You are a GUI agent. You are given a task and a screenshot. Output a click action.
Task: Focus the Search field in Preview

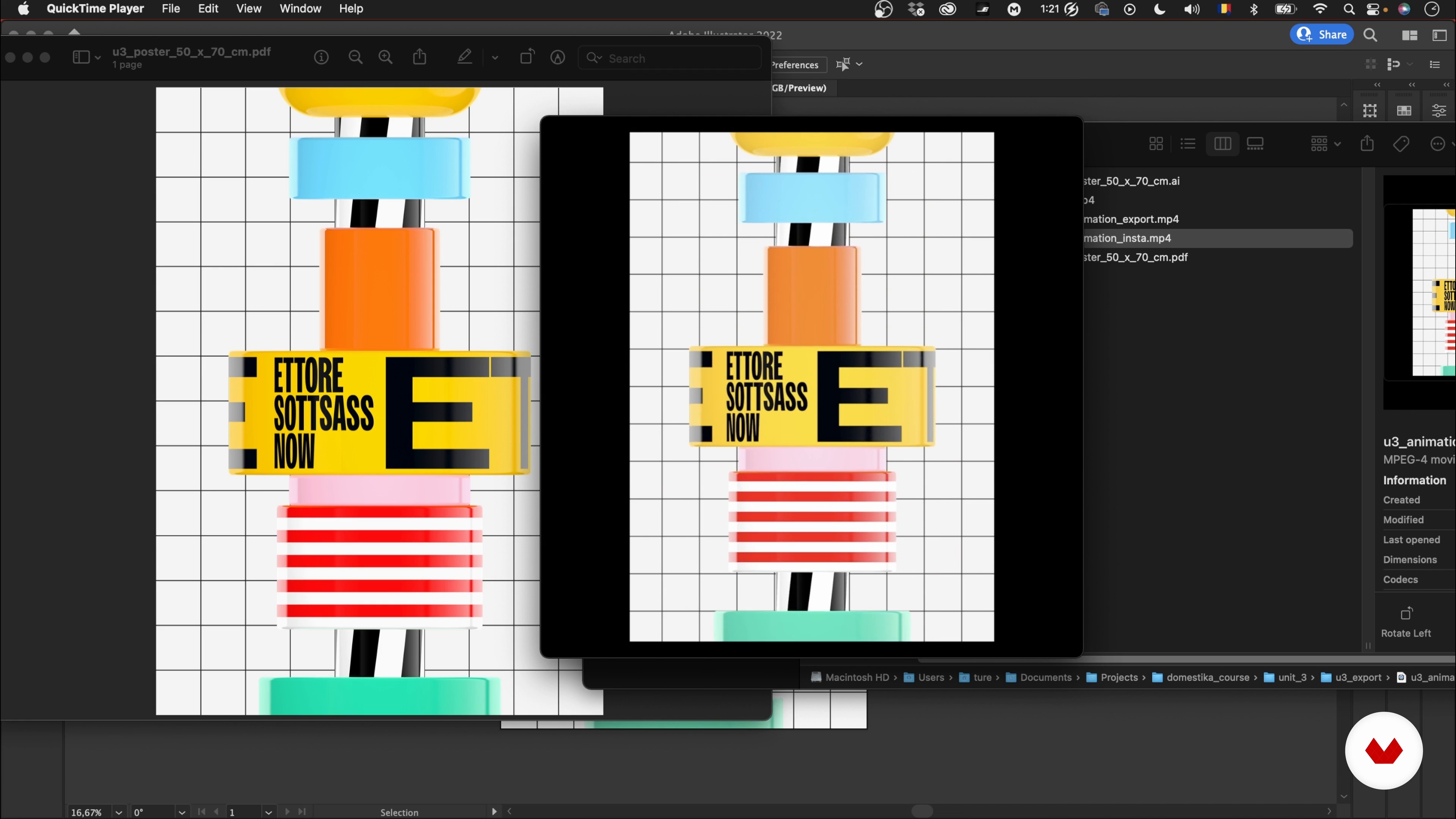pyautogui.click(x=670, y=58)
